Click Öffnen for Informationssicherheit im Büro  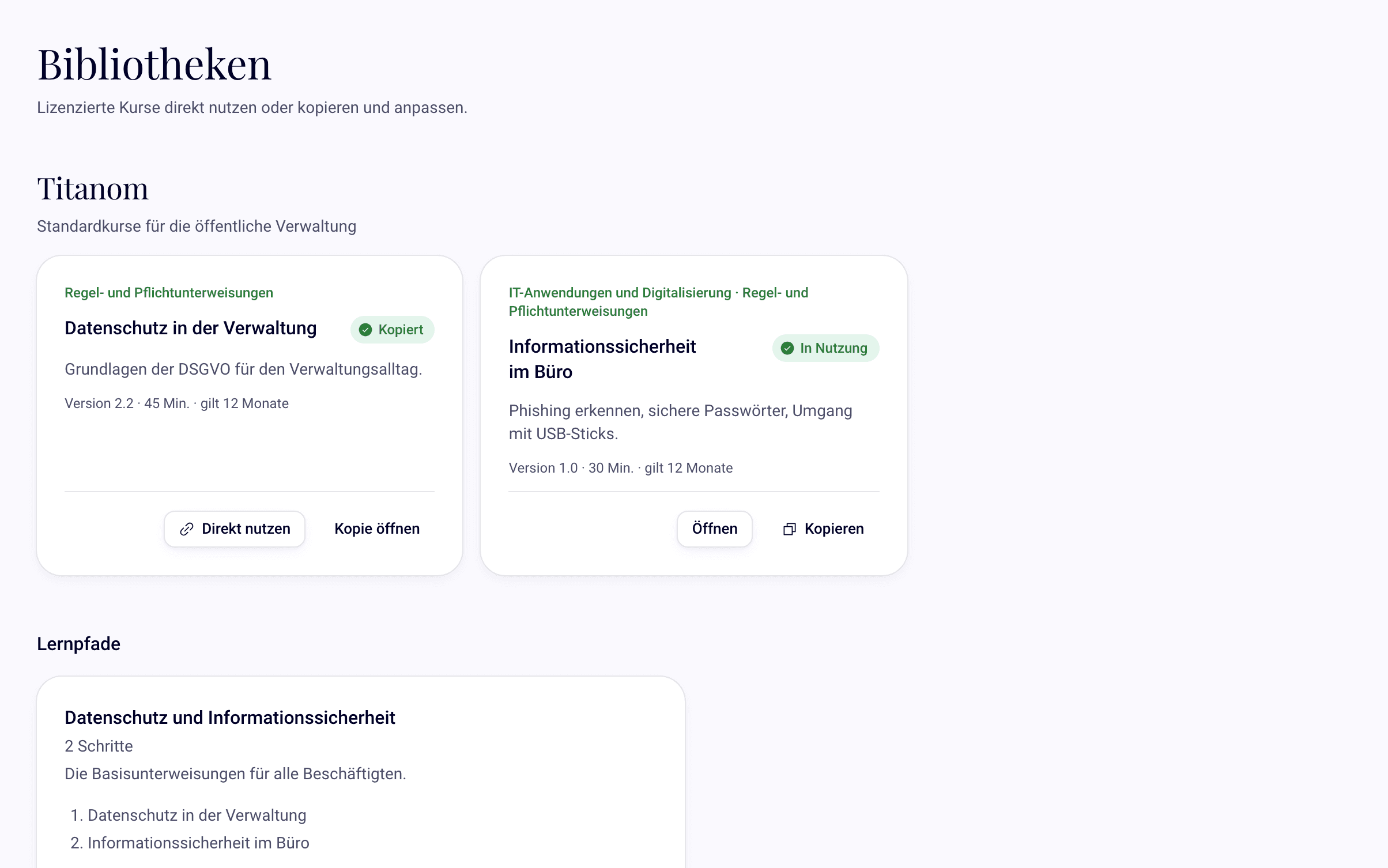(715, 529)
